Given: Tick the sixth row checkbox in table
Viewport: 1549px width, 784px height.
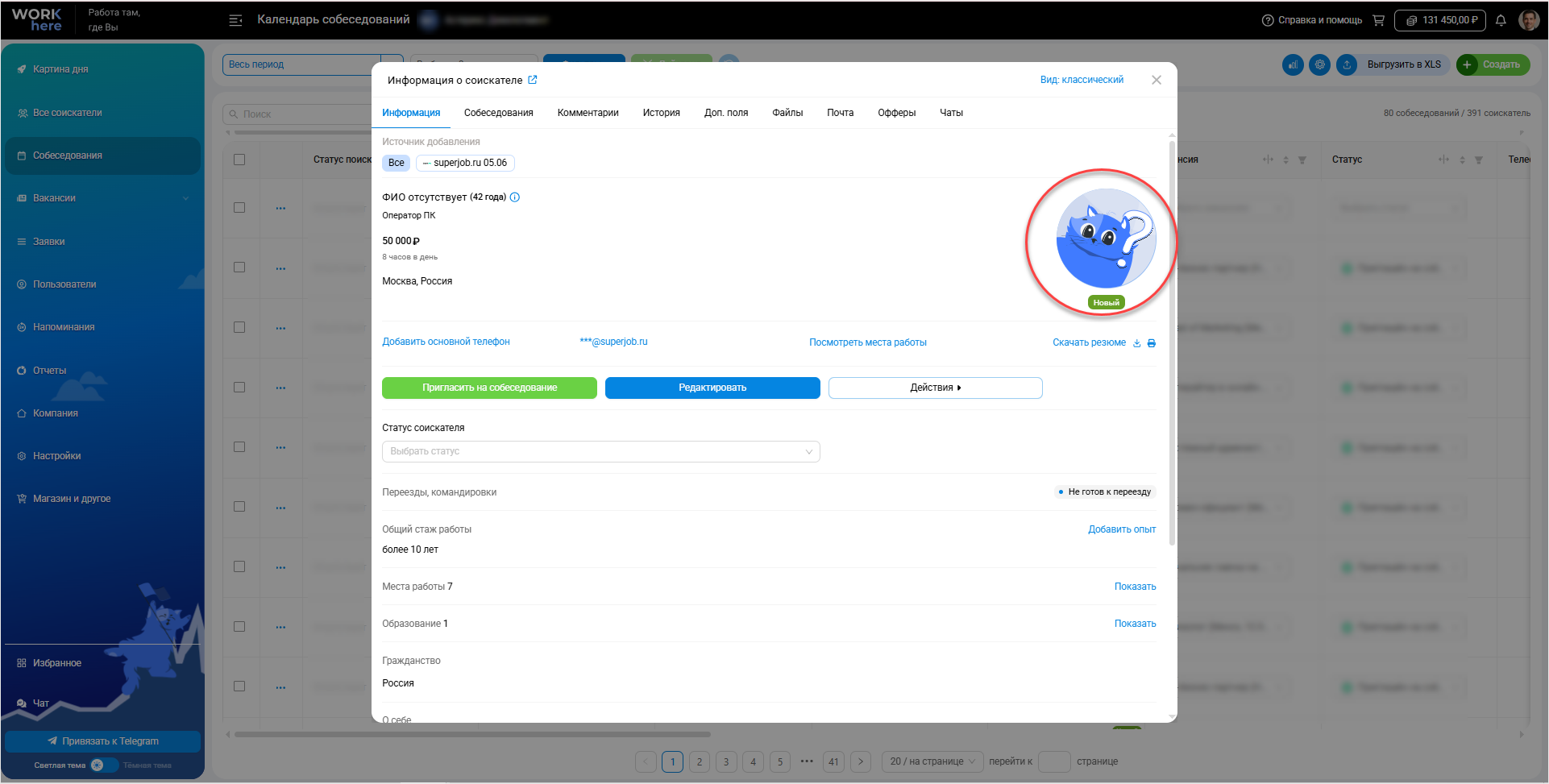Looking at the screenshot, I should click(x=239, y=506).
